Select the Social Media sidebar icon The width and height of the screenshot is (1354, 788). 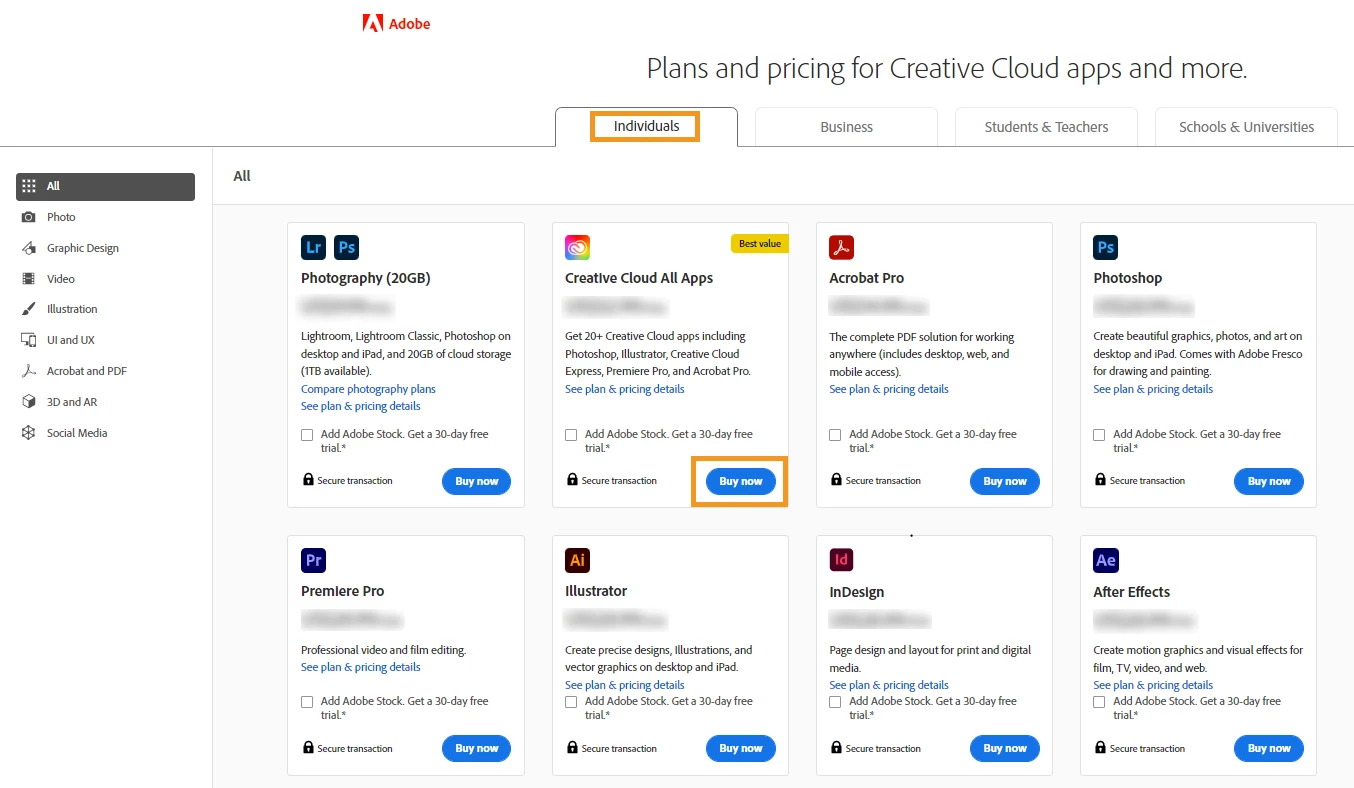tap(28, 433)
